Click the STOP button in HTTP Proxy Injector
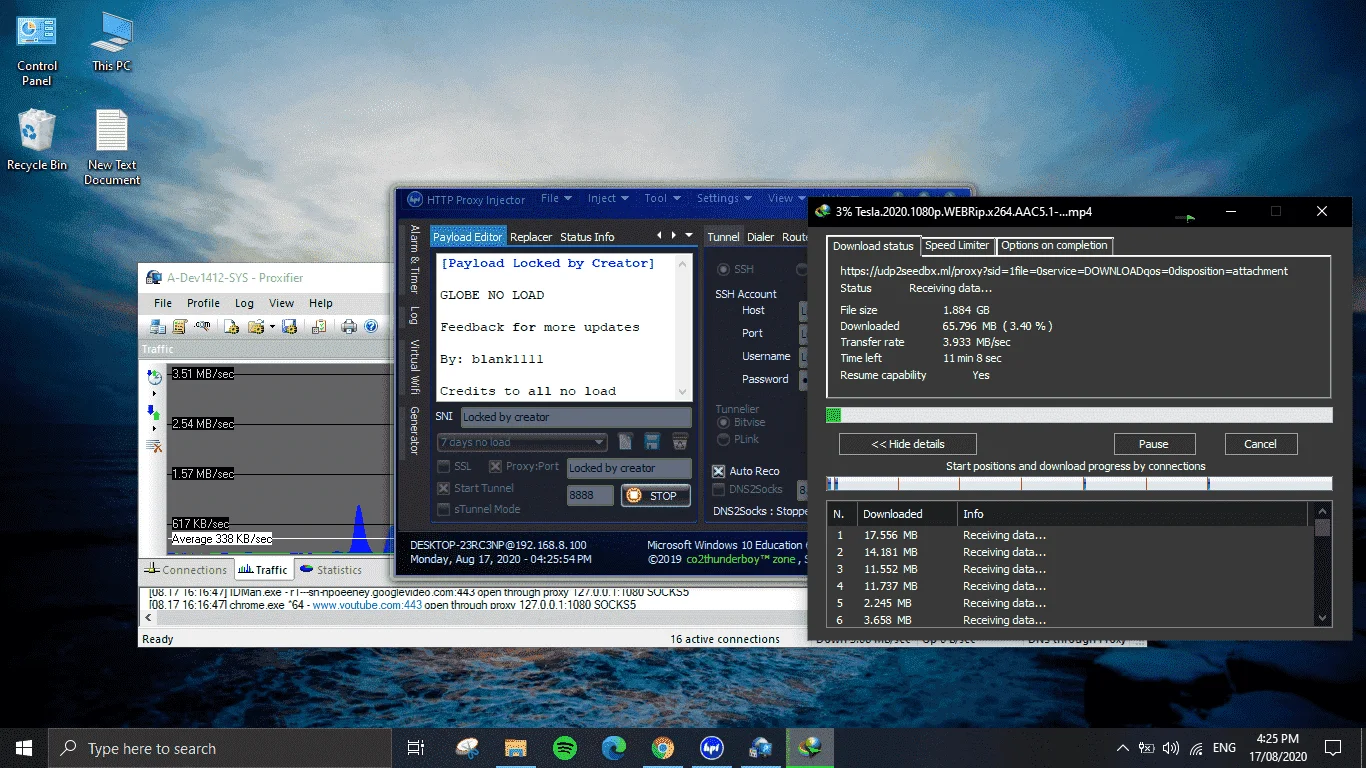Image resolution: width=1366 pixels, height=768 pixels. coord(655,495)
